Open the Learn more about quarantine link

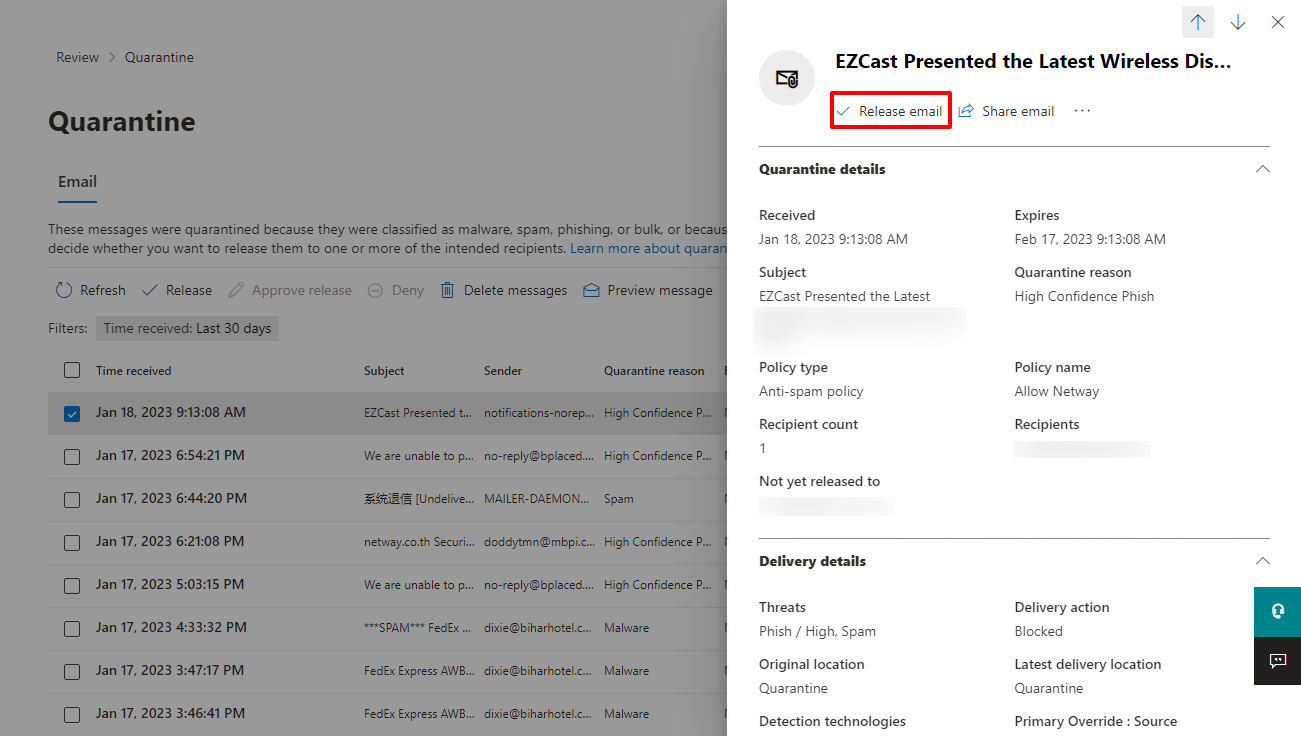(648, 248)
